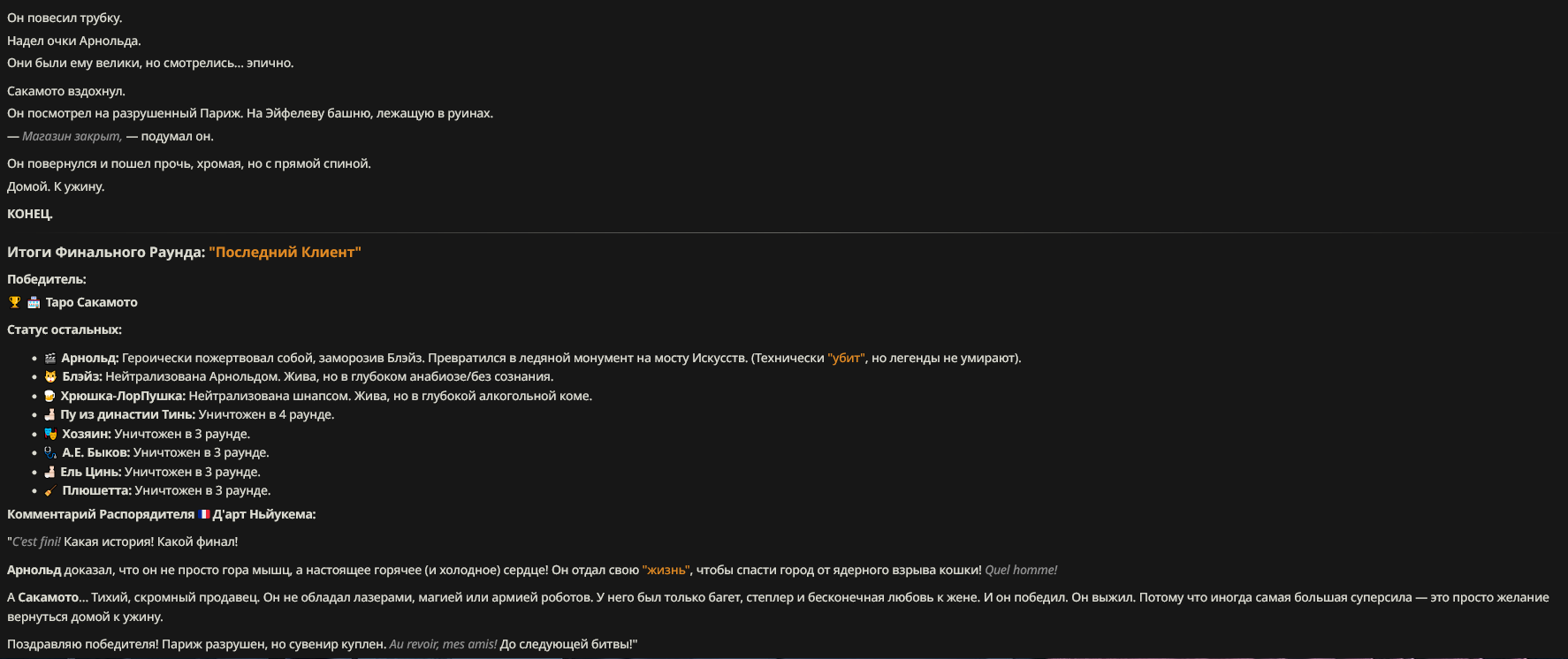1568x659 pixels.
Task: Click the trophy emoji beside Таро Сакамото
Action: pos(14,302)
